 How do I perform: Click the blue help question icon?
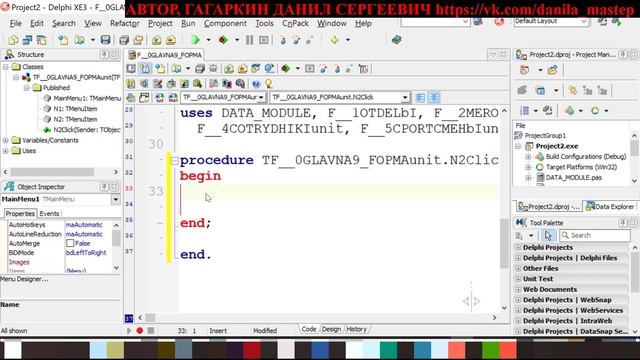(256, 84)
